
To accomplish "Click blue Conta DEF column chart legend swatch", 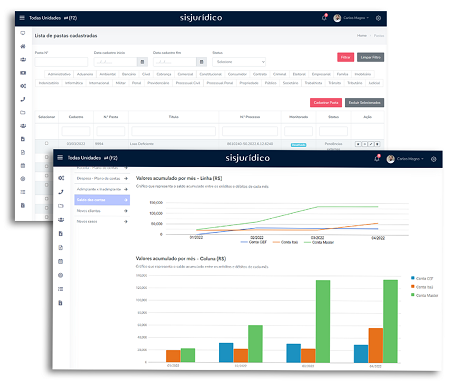I will [x=413, y=278].
